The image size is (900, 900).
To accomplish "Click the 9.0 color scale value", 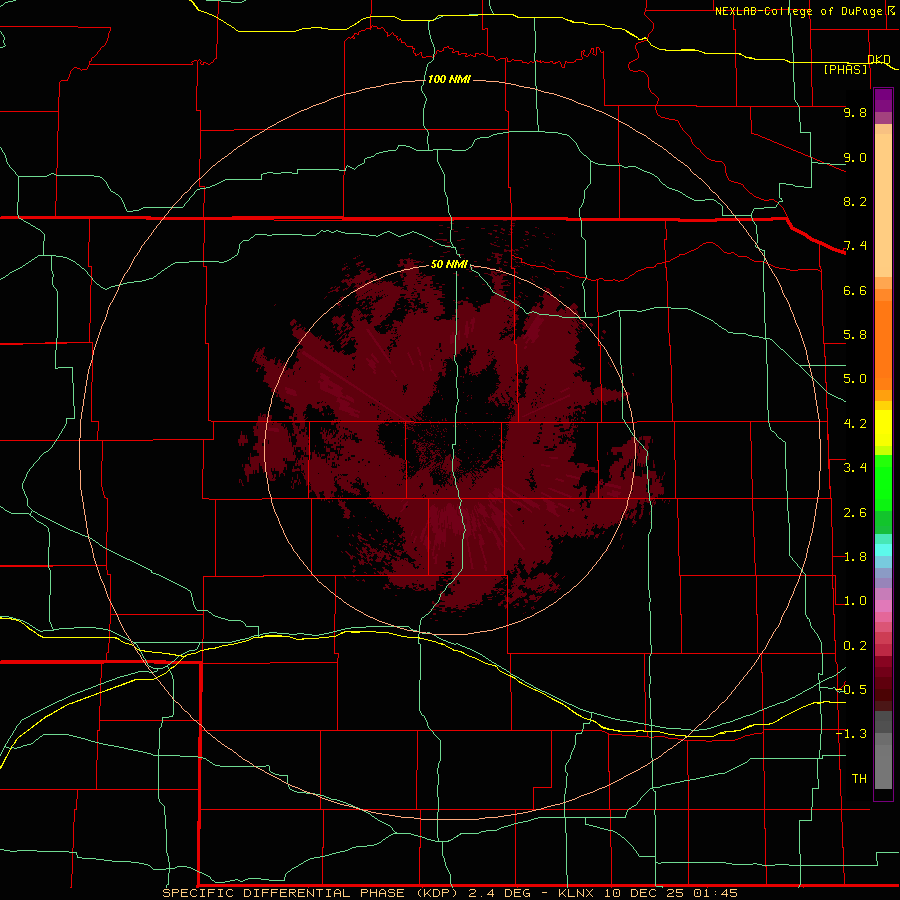I will pyautogui.click(x=855, y=157).
